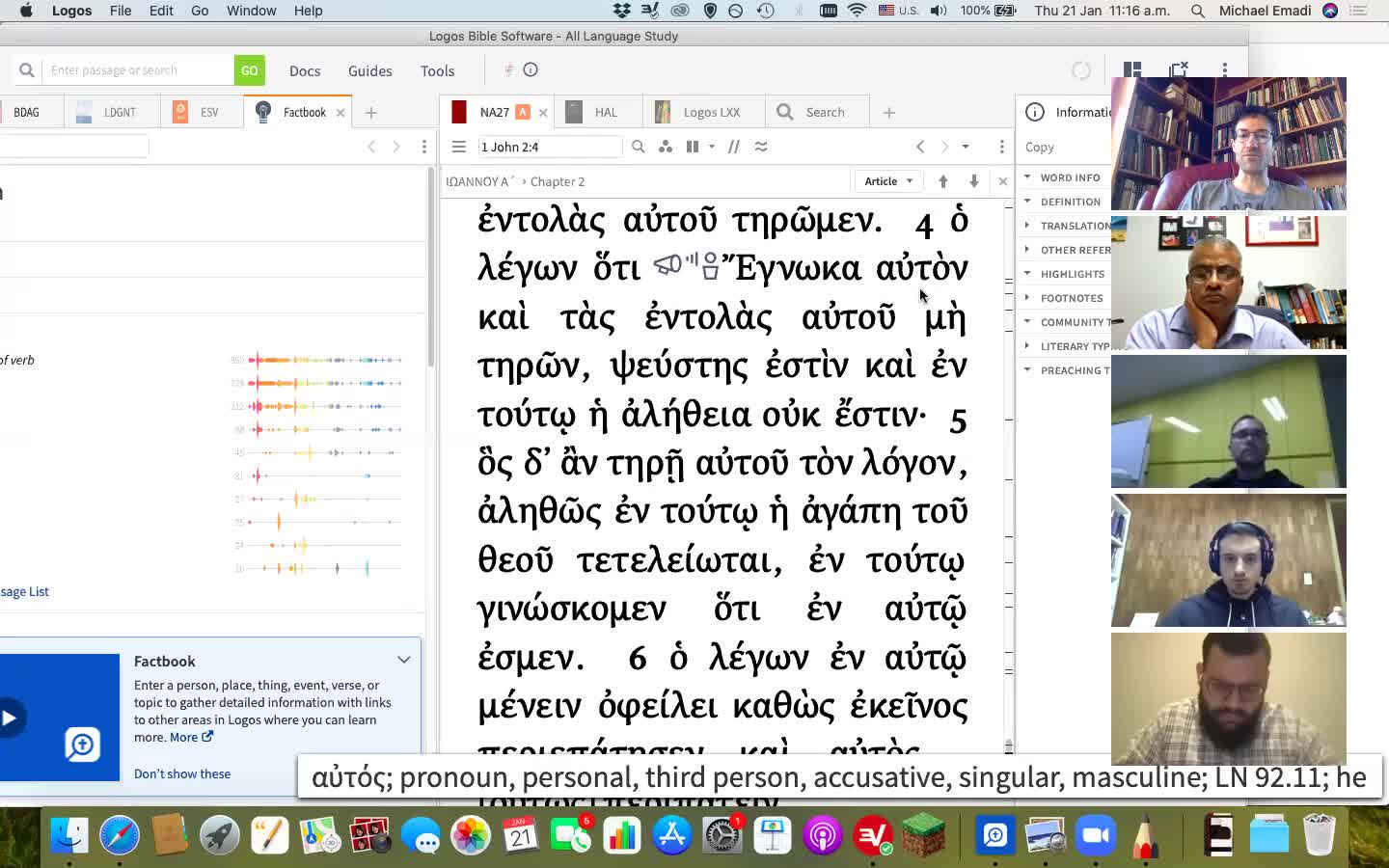Screen dimensions: 1389x868
Task: Open the Article navigation dropdown
Action: [x=888, y=181]
